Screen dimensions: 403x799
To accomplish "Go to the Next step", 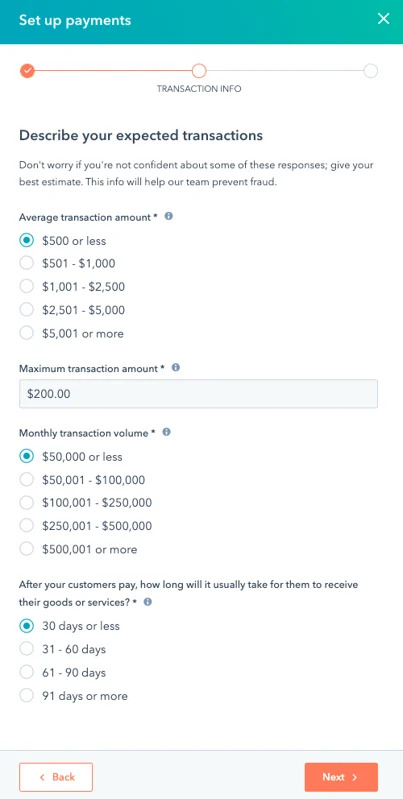I will click(x=341, y=777).
